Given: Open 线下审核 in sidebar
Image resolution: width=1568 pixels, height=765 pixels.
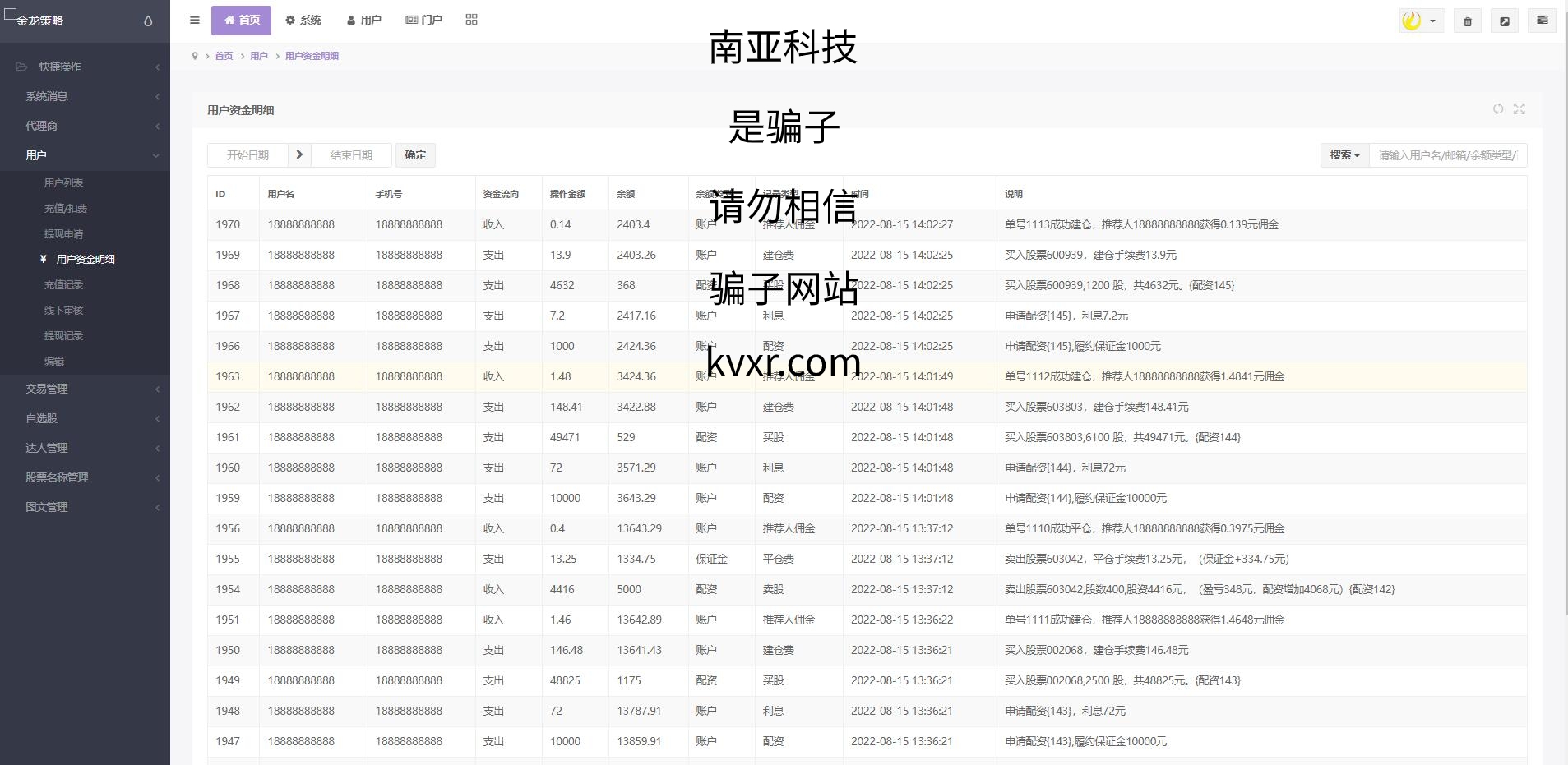Looking at the screenshot, I should [x=63, y=311].
